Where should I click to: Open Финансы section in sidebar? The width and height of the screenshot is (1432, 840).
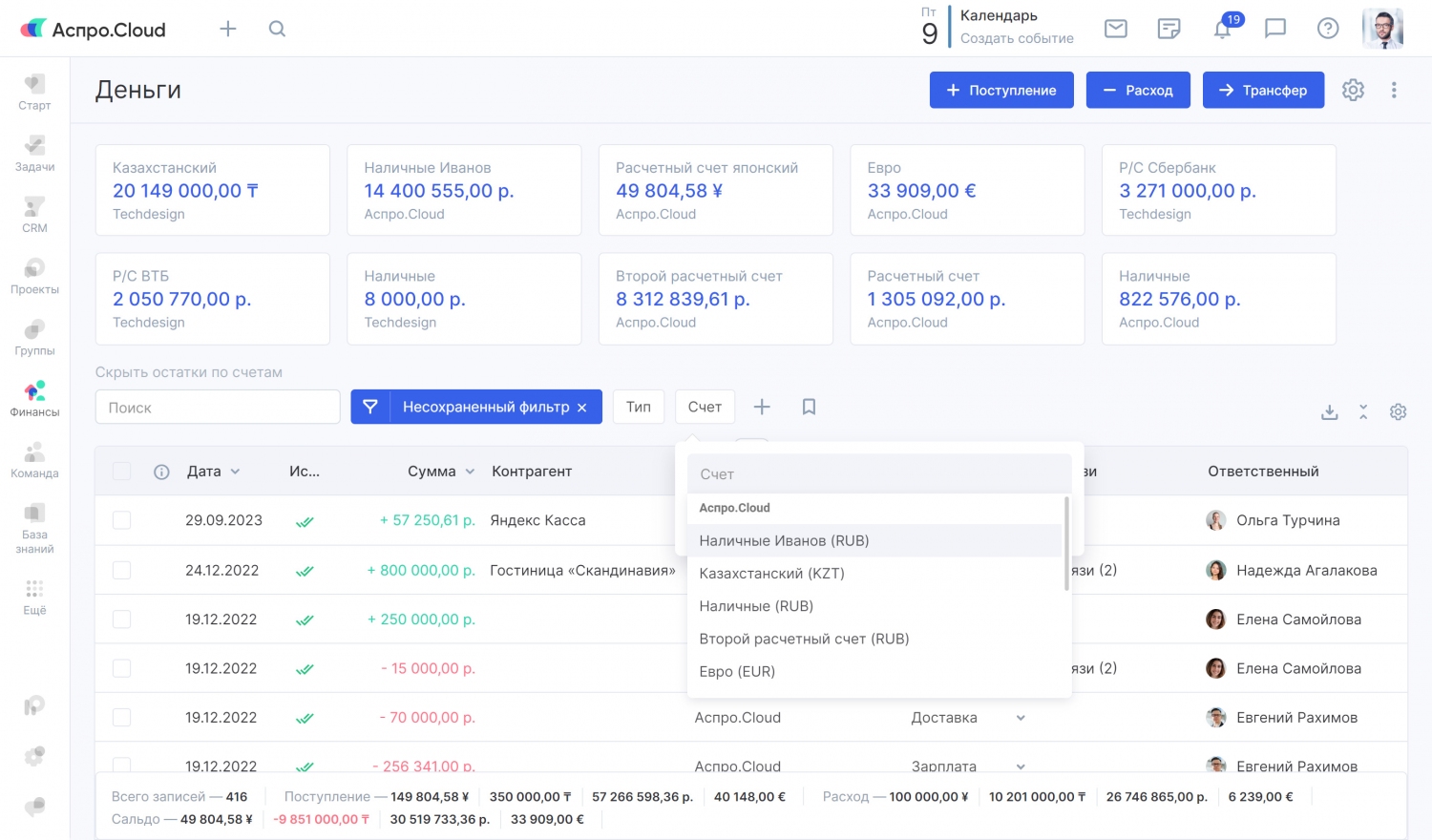tap(34, 399)
